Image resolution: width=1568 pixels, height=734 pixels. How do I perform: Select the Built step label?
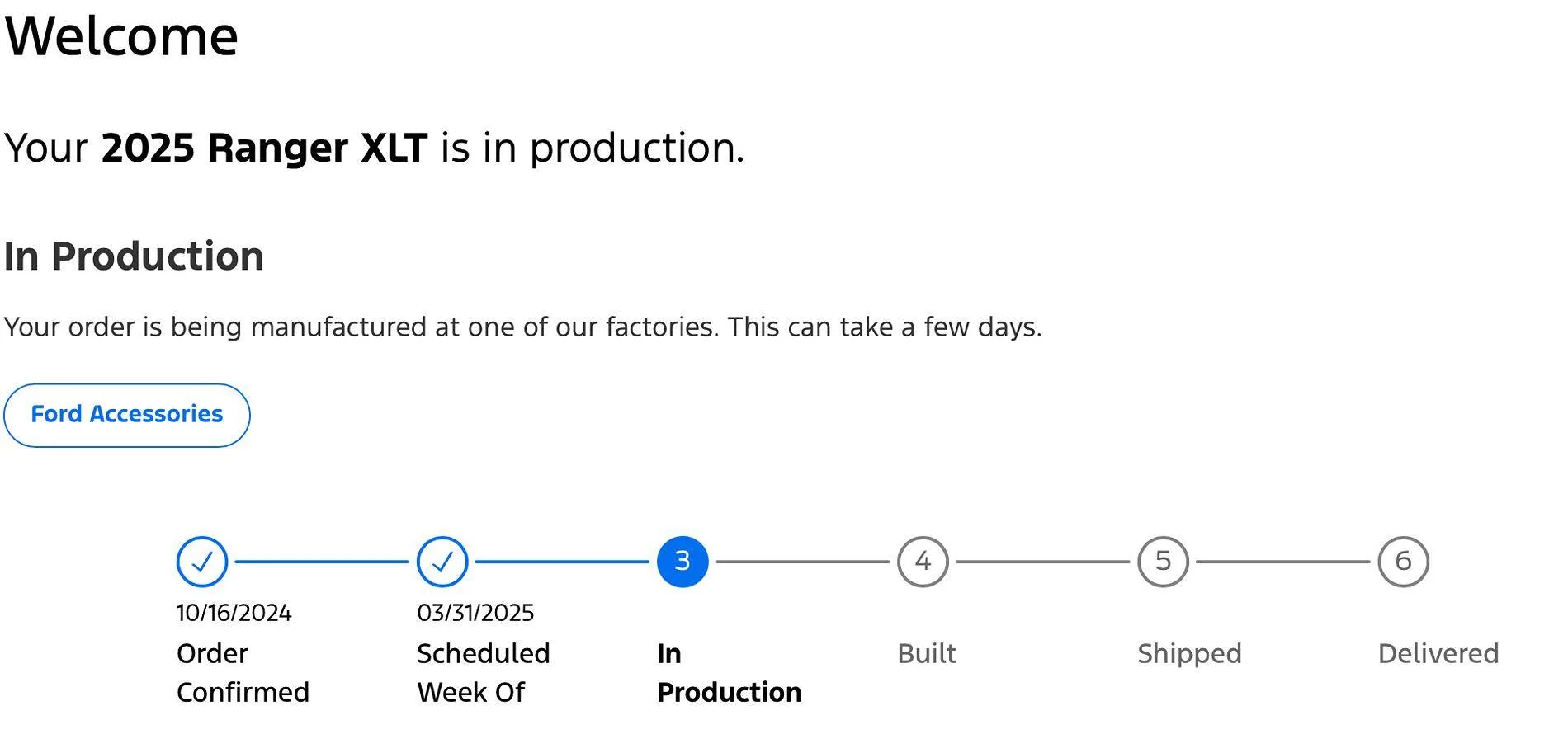pos(927,653)
